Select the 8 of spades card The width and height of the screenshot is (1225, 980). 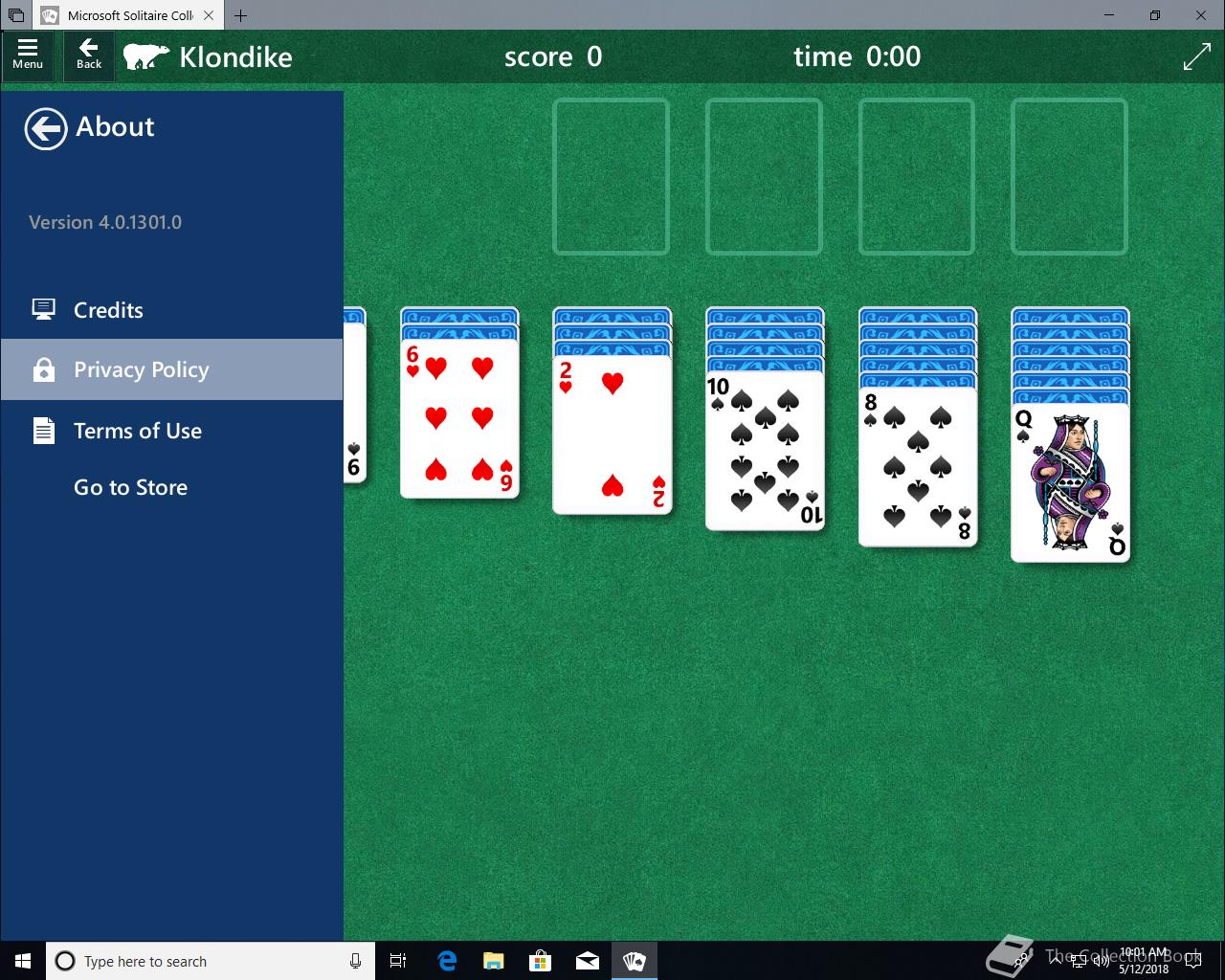click(918, 466)
